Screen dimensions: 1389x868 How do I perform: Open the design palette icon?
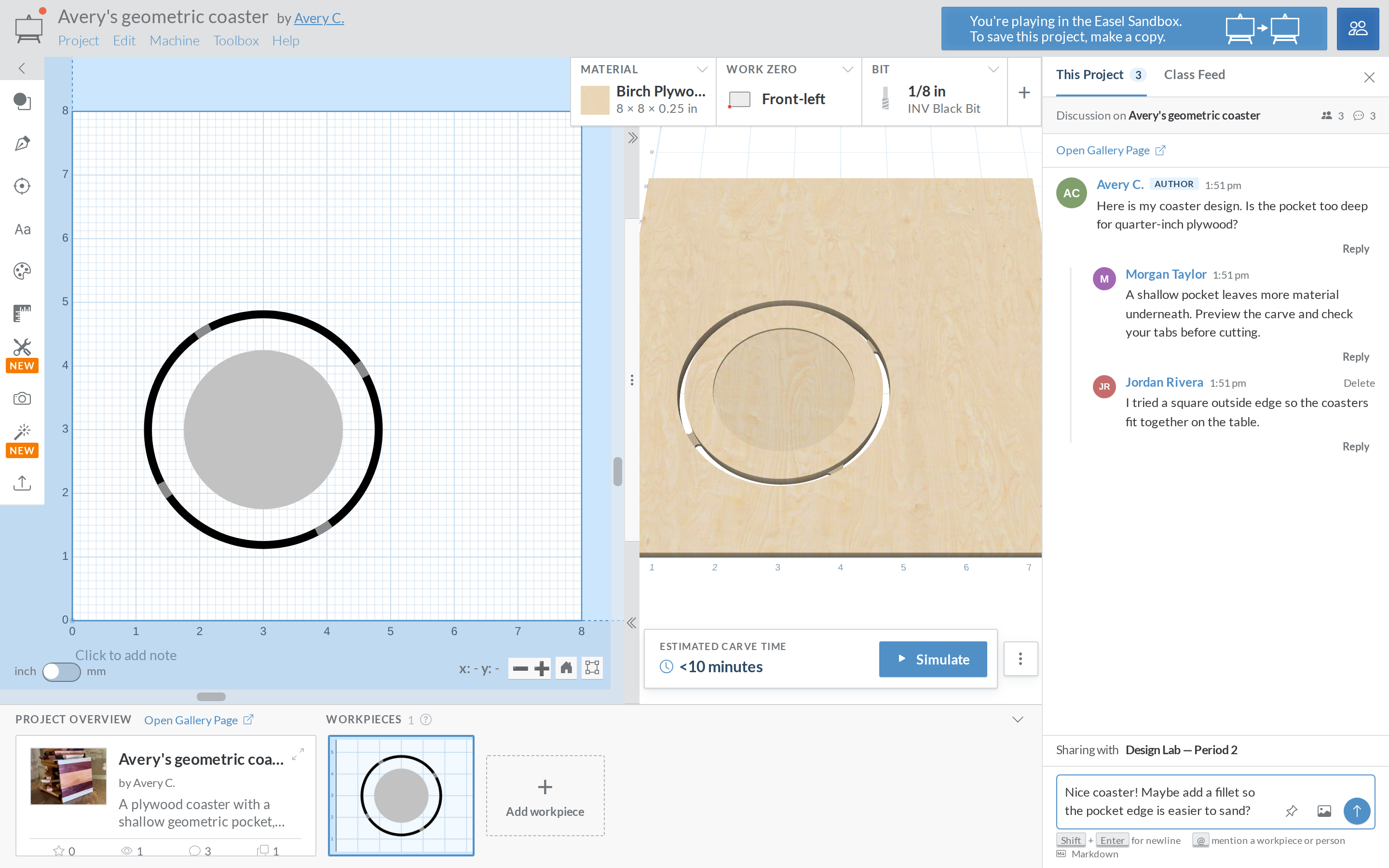pos(22,271)
